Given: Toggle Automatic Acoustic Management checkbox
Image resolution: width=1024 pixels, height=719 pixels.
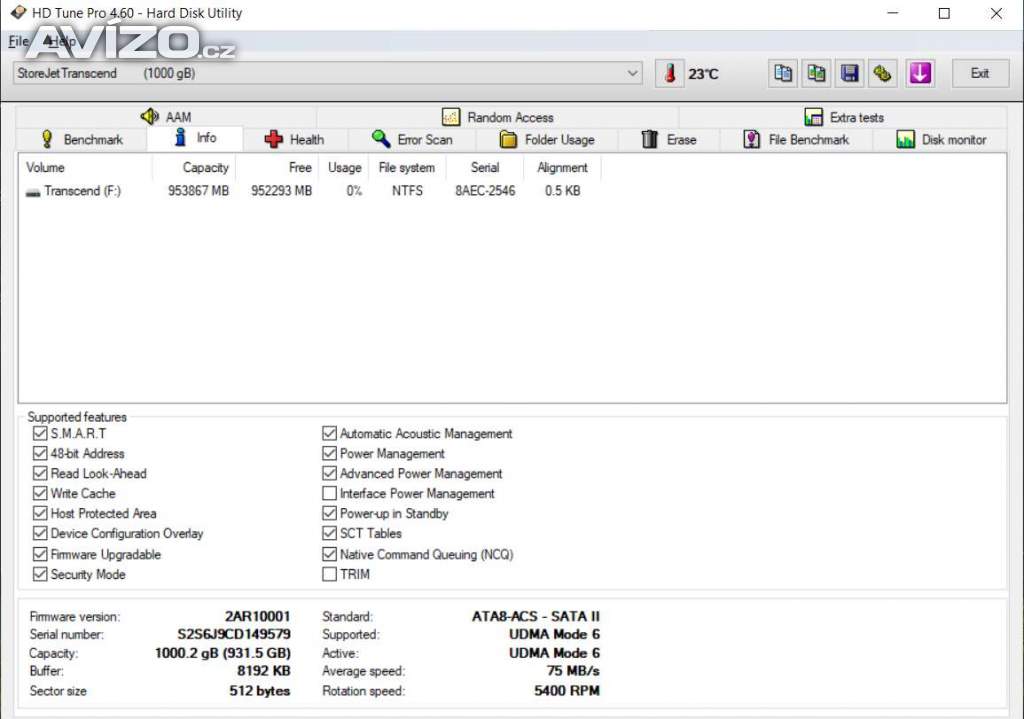Looking at the screenshot, I should pyautogui.click(x=329, y=434).
